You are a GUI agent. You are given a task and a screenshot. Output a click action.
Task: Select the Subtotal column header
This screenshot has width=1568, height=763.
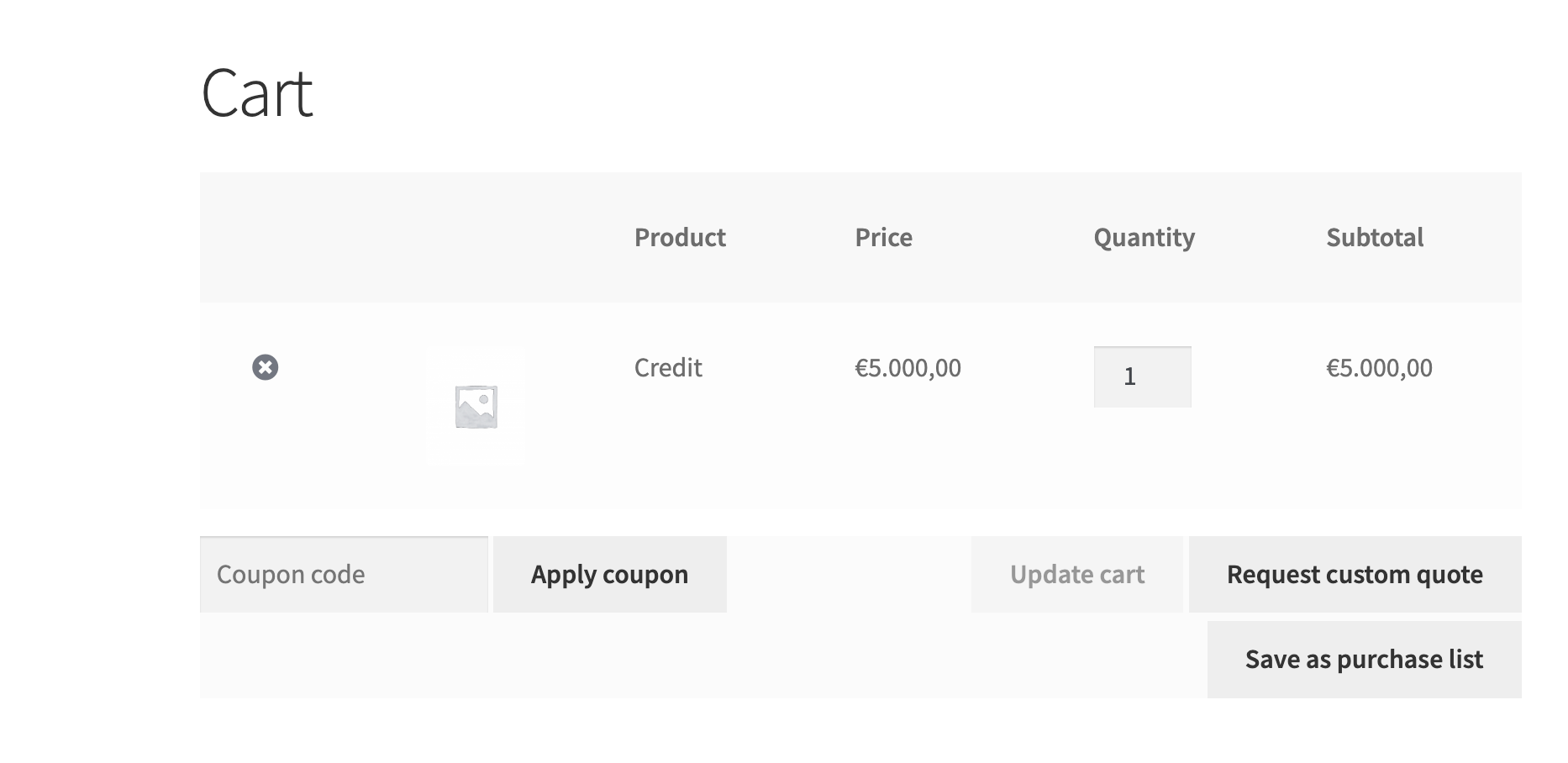(x=1375, y=237)
